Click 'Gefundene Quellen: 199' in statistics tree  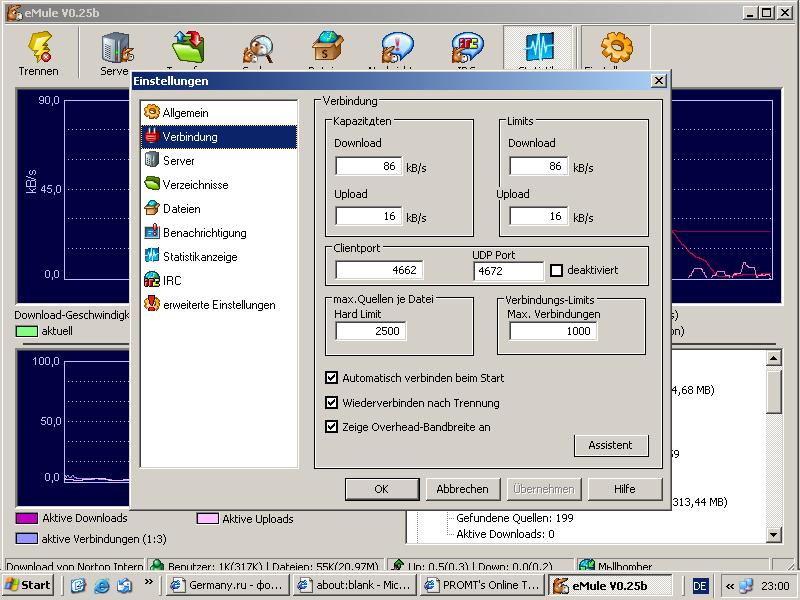point(515,518)
